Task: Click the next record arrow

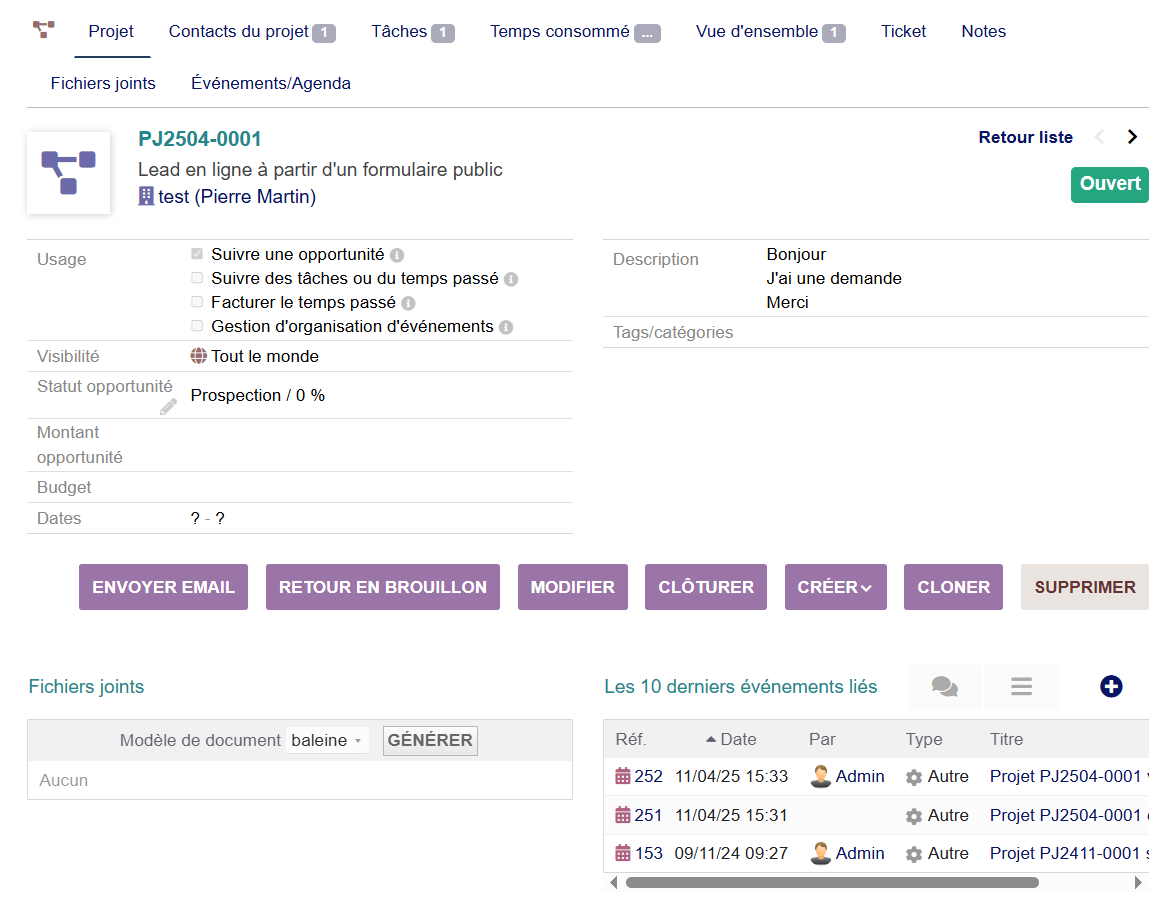Action: 1132,137
